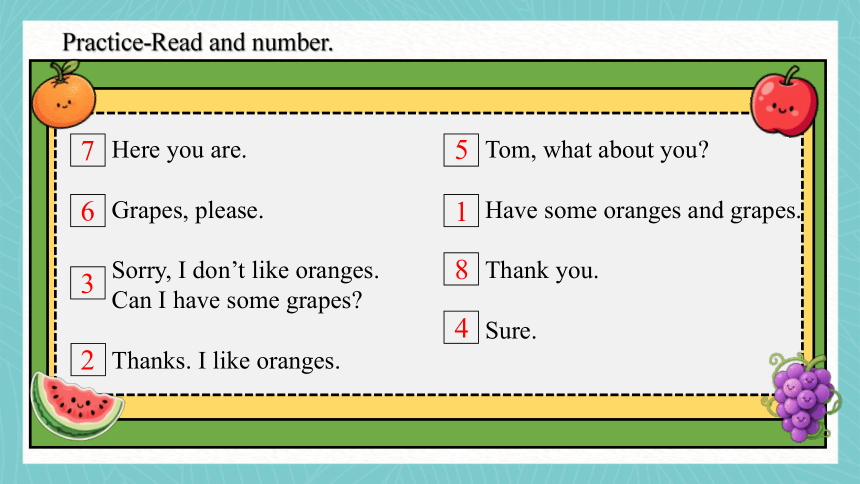This screenshot has height=484, width=860.
Task: Select number box 7 beside 'Here you are.'
Action: (x=88, y=150)
